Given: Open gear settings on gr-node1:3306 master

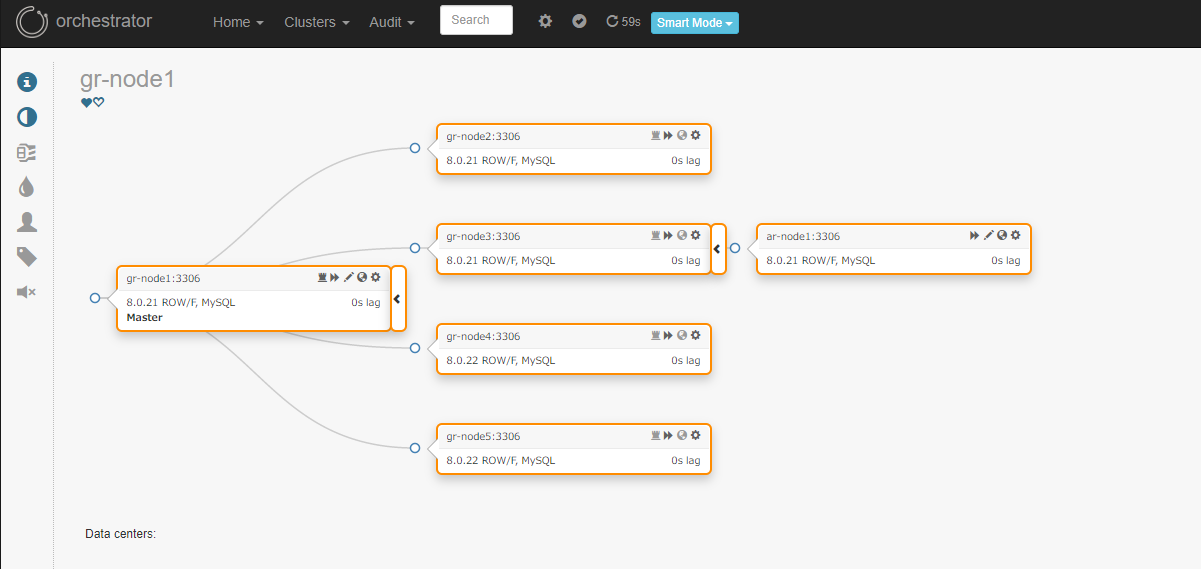Looking at the screenshot, I should click(376, 277).
